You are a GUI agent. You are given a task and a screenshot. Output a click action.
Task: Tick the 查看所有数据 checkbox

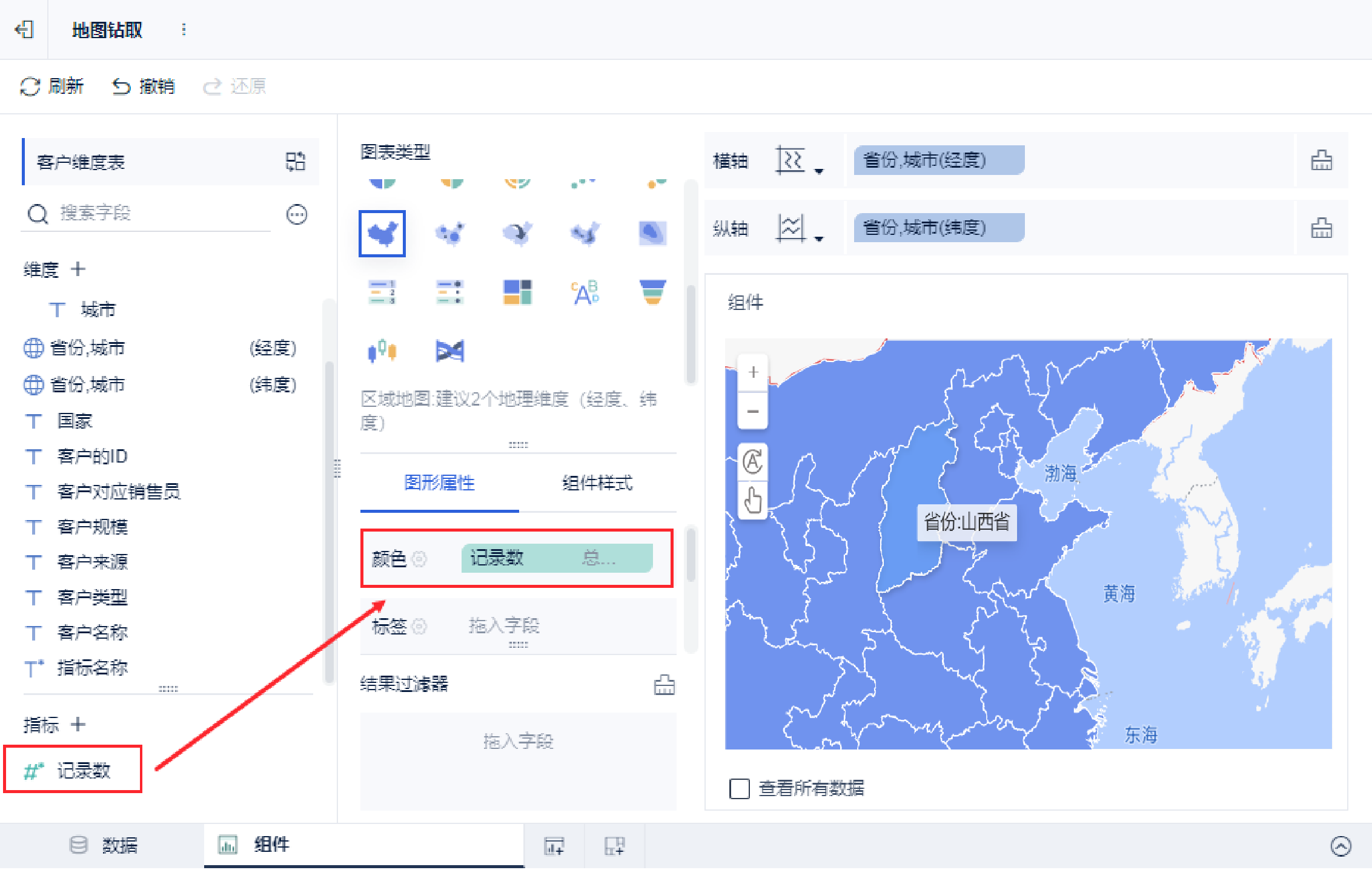(x=739, y=788)
